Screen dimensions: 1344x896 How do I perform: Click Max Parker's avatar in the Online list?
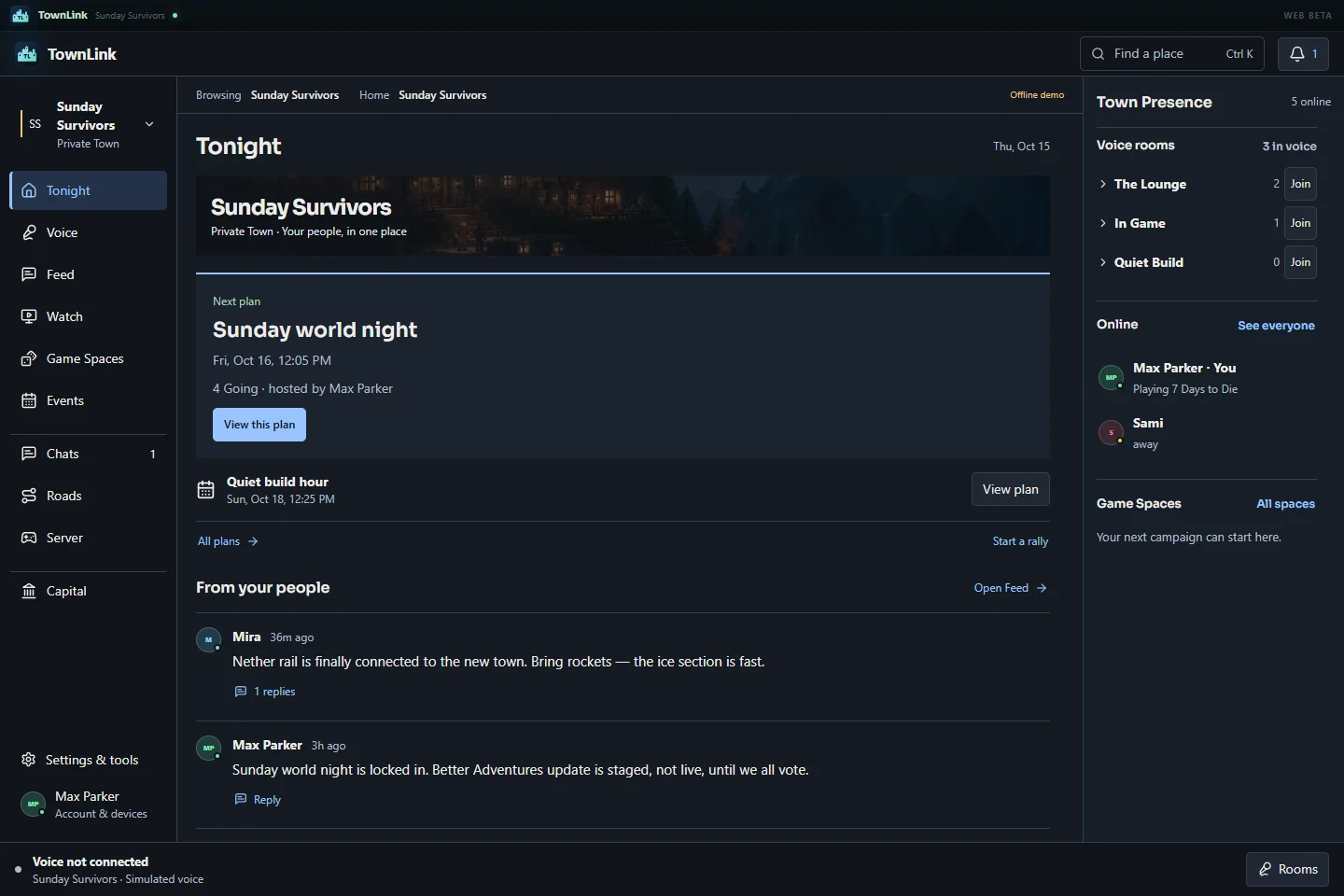pyautogui.click(x=1111, y=378)
